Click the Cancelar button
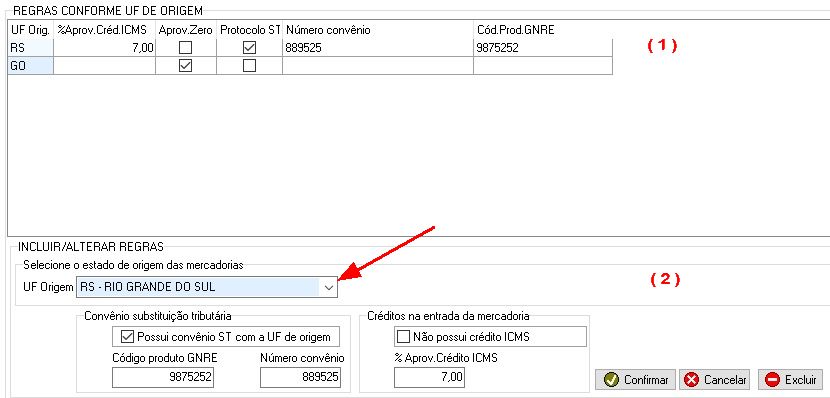This screenshot has width=830, height=398. pos(715,379)
